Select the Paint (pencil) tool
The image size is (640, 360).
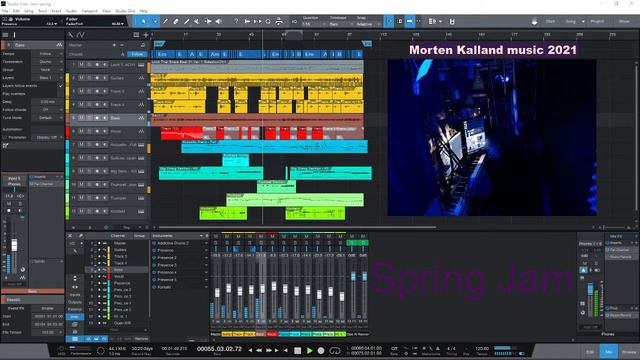tap(187, 21)
